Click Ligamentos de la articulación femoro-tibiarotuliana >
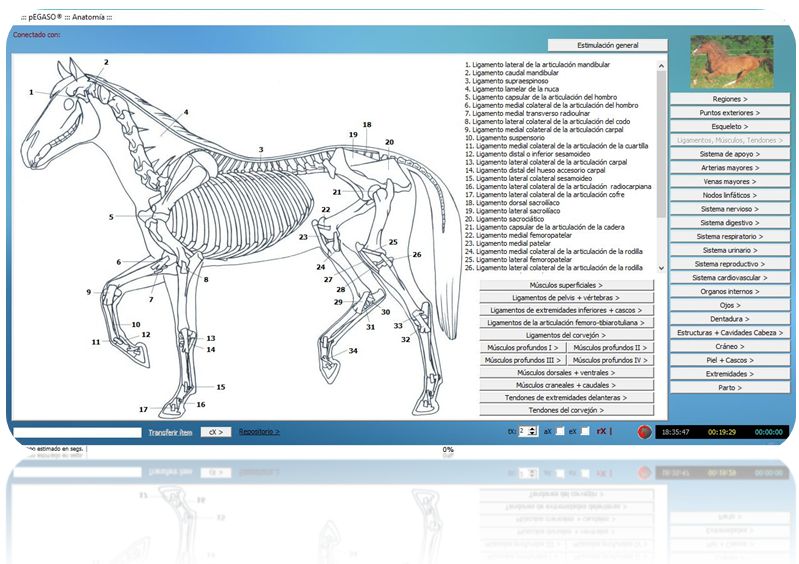Image resolution: width=799 pixels, height=564 pixels. [566, 323]
